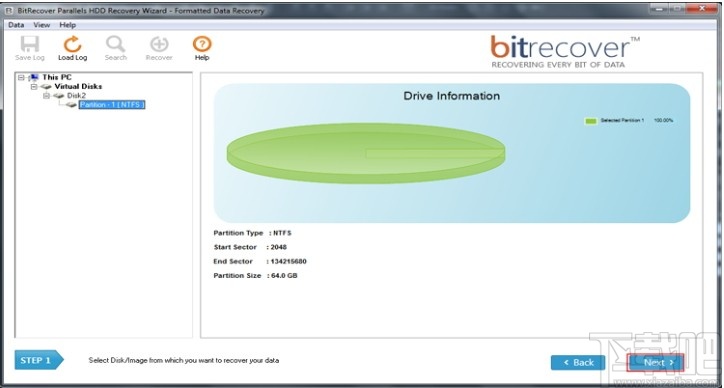This screenshot has width=724, height=388.
Task: Select Virtual Disks in the tree
Action: pyautogui.click(x=78, y=86)
